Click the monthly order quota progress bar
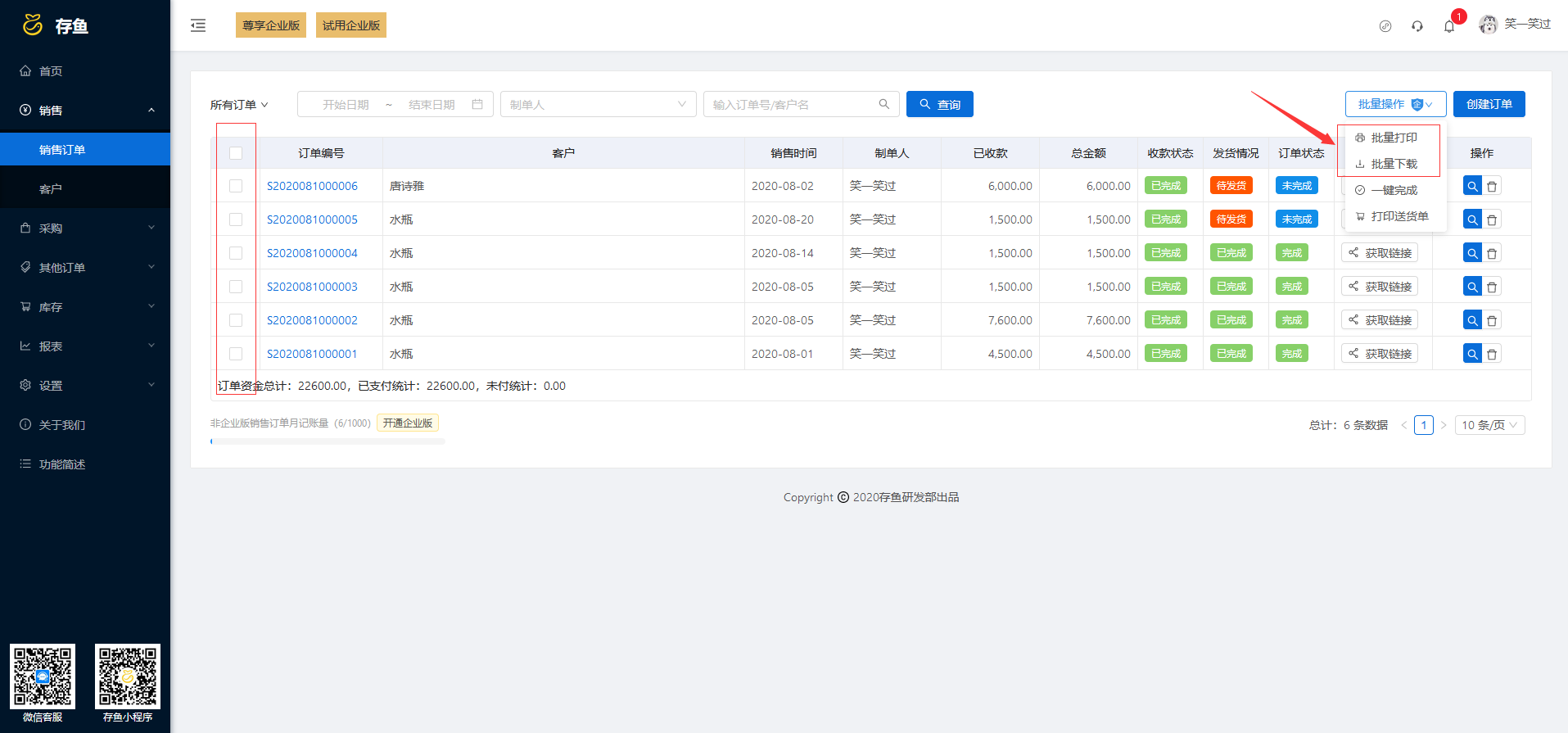Screen dimensions: 1568x733 [x=328, y=441]
